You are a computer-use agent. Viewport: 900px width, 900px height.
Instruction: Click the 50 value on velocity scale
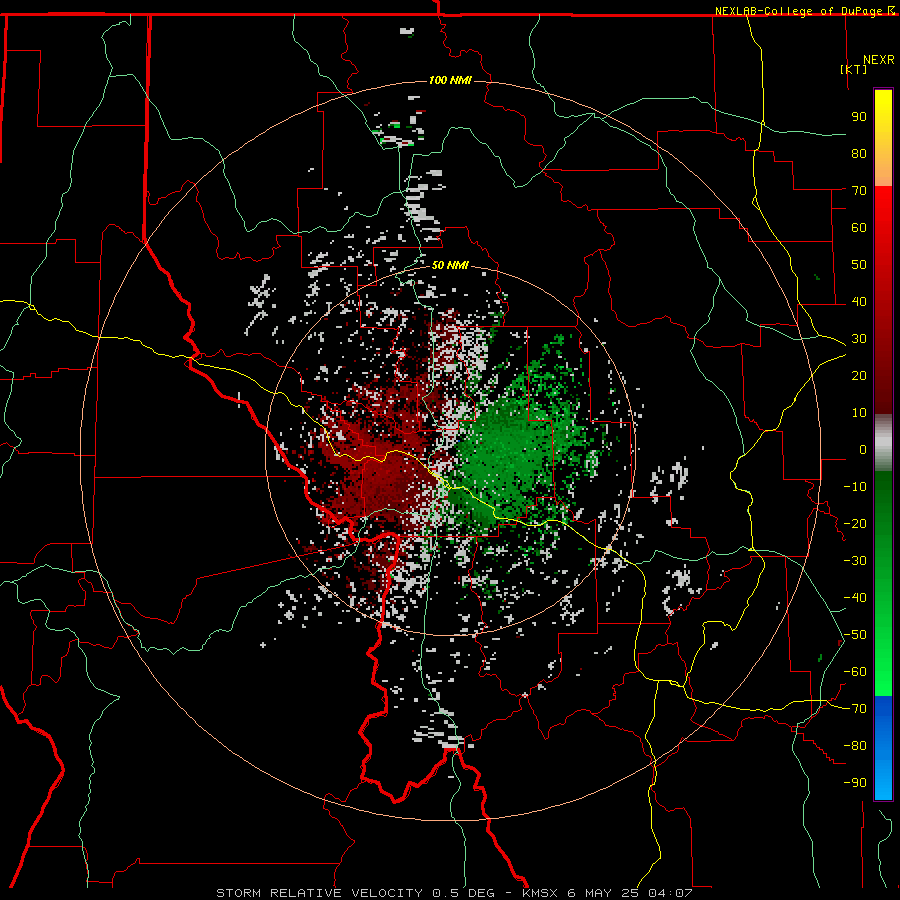pyautogui.click(x=859, y=265)
